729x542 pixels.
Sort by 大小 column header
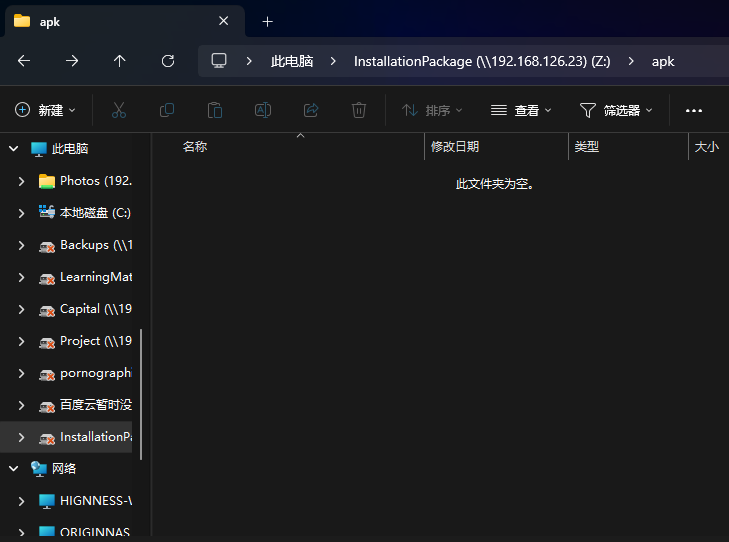(x=707, y=146)
